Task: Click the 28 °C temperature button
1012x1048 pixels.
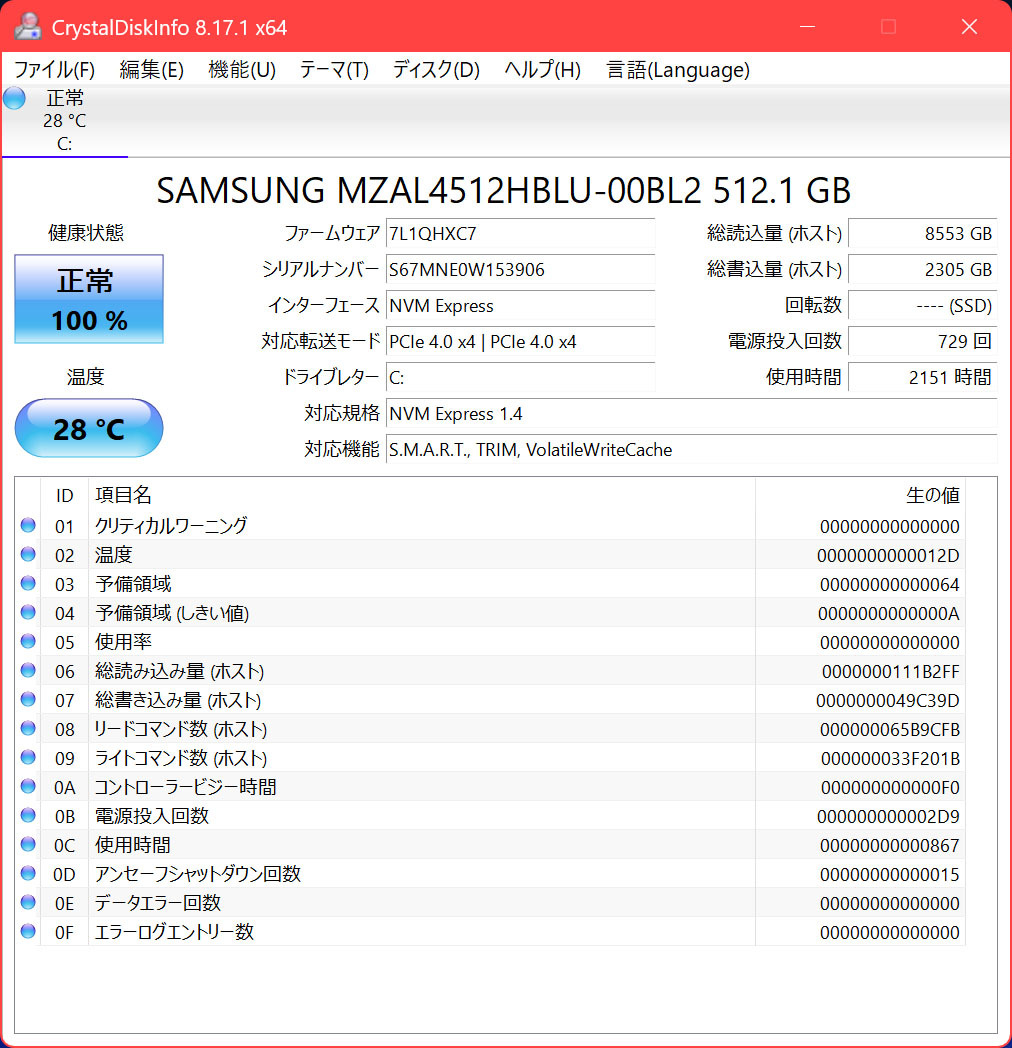Action: 89,428
